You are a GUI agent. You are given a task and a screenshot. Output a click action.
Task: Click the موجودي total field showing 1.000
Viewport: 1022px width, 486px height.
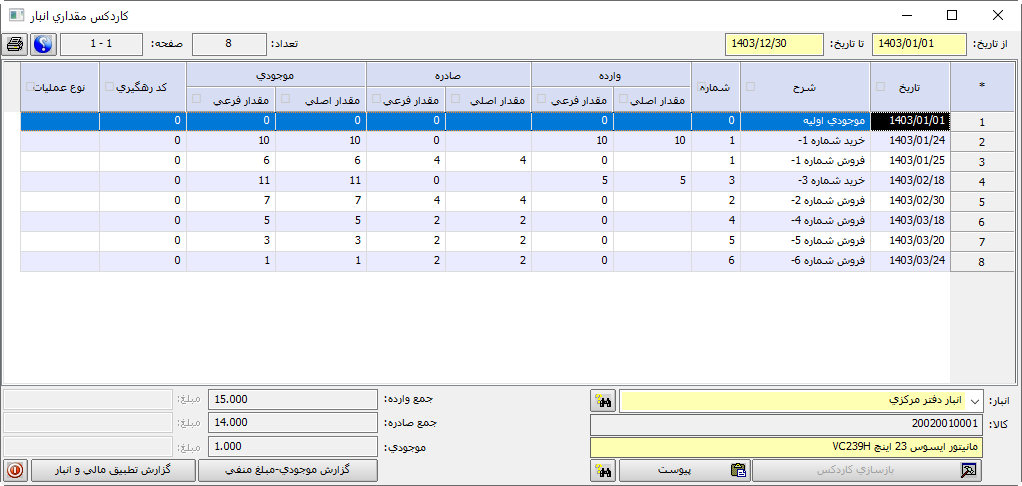tap(293, 446)
